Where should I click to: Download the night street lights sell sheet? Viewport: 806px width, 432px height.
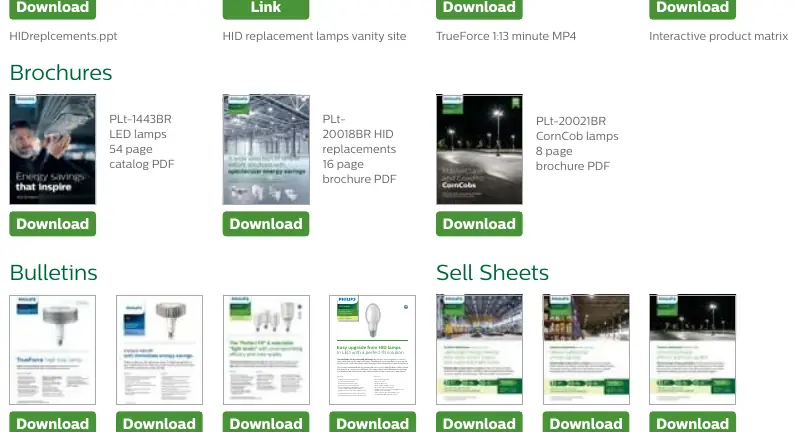(x=692, y=422)
